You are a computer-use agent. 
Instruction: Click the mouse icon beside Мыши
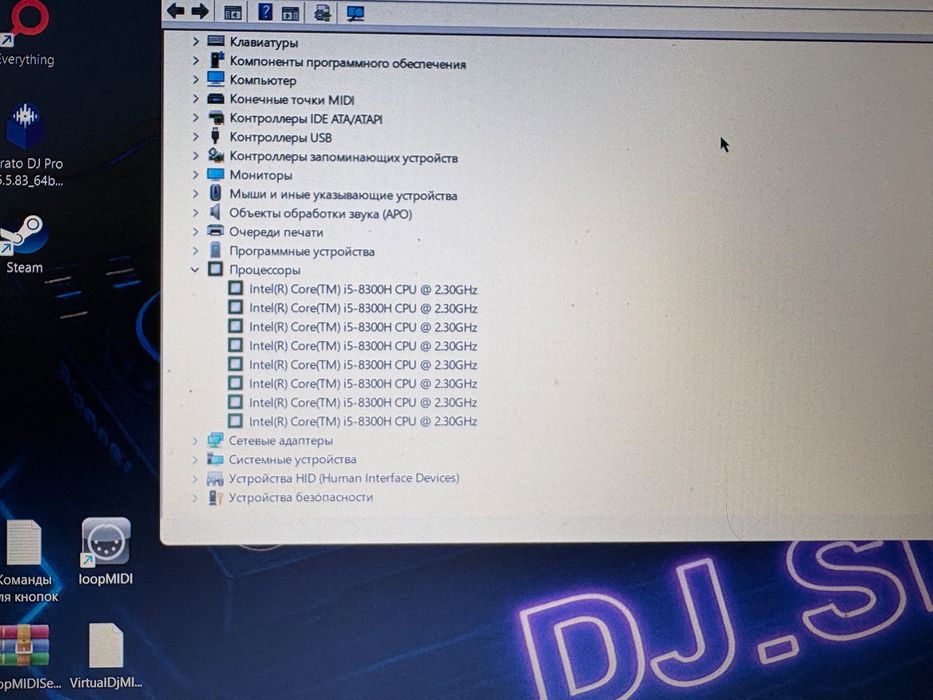tap(215, 193)
